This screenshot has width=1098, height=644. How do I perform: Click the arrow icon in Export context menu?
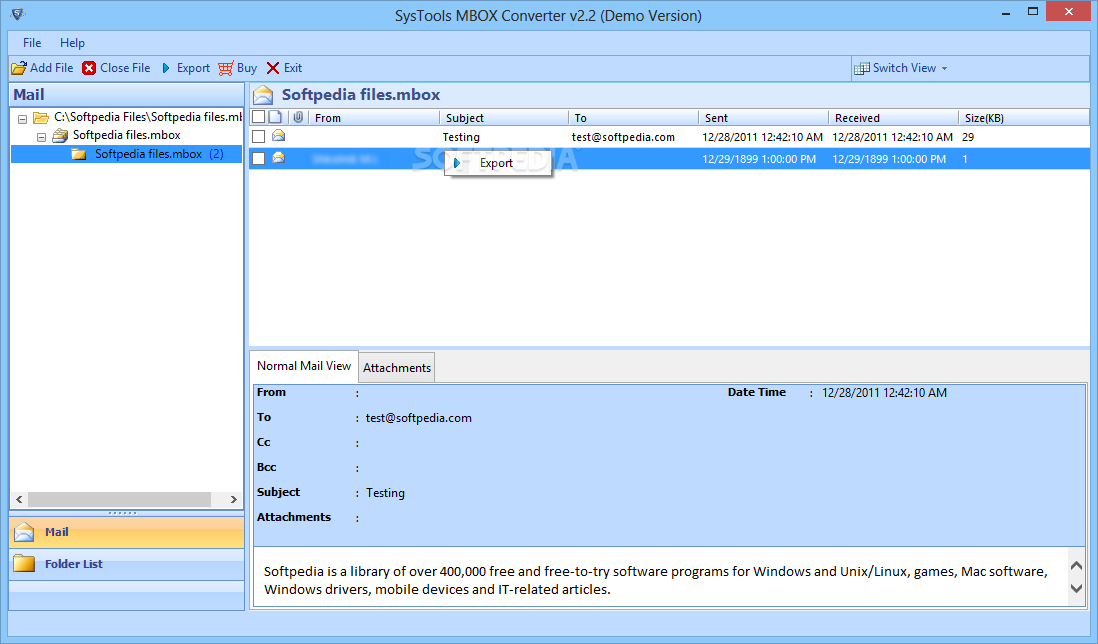457,163
